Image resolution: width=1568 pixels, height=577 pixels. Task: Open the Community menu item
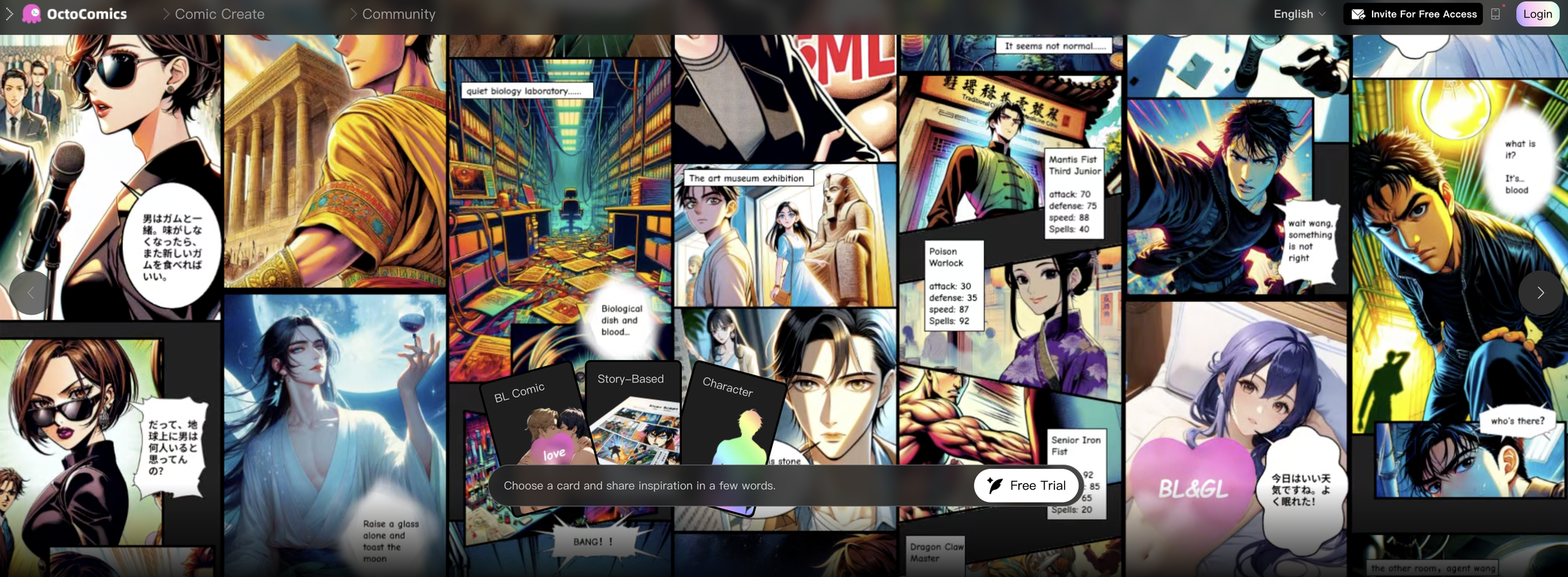(398, 14)
